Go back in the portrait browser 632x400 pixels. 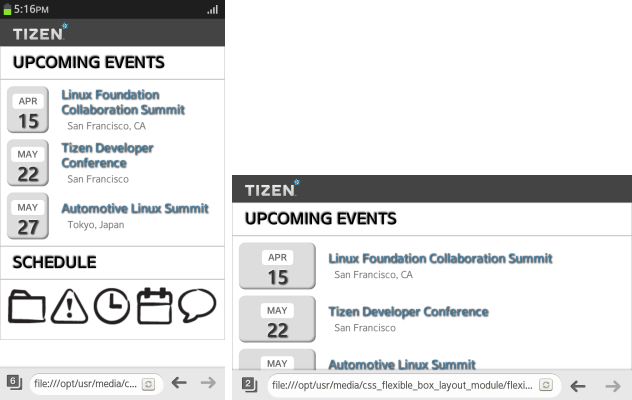(x=179, y=382)
